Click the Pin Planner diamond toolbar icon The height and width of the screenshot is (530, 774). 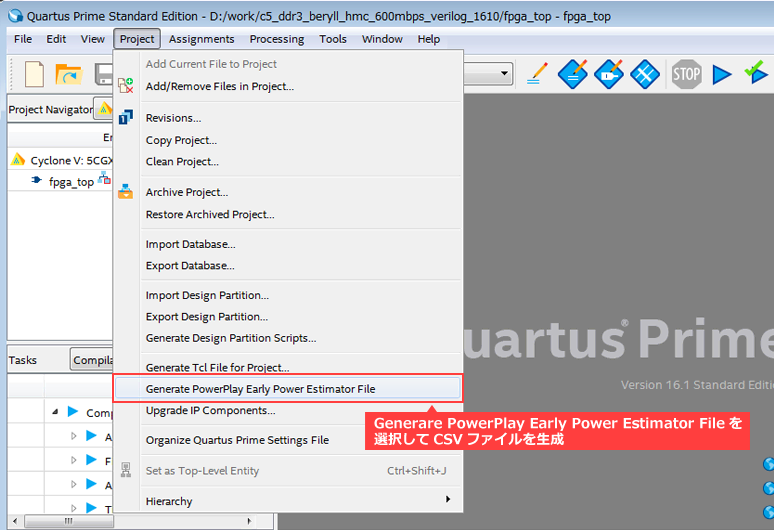[x=609, y=75]
